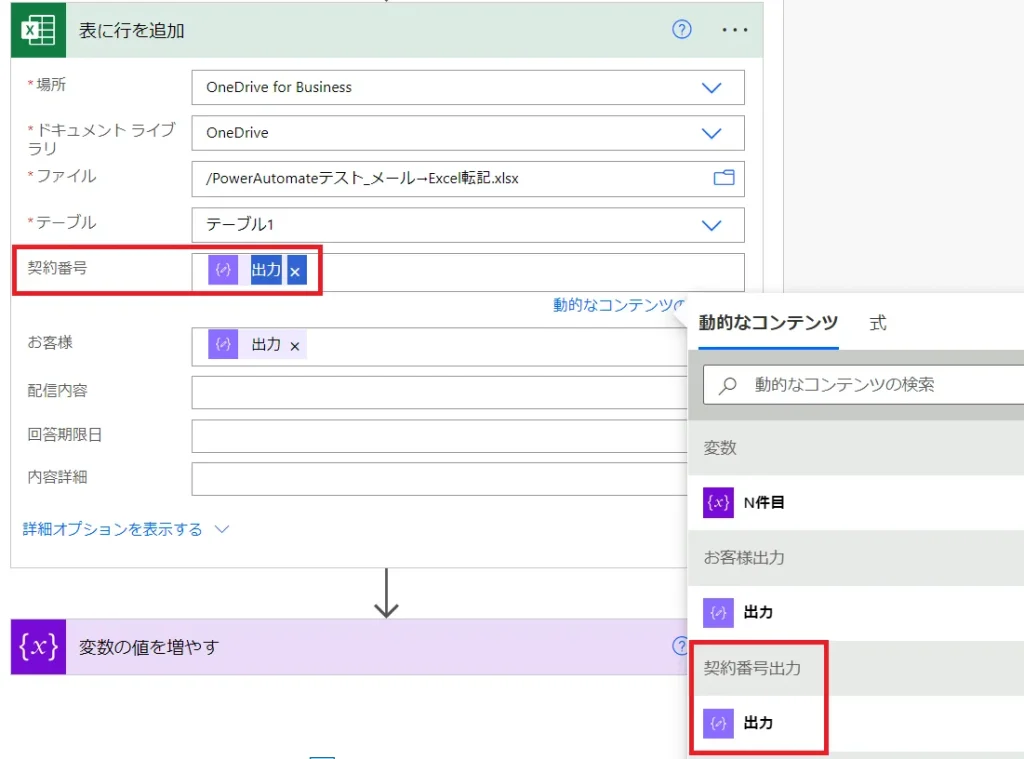This screenshot has height=759, width=1024.
Task: Expand the 場所 dropdown
Action: 711,87
